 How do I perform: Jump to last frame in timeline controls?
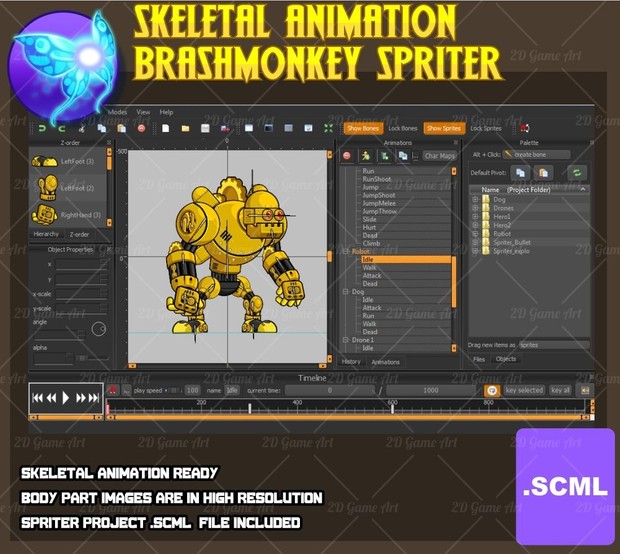(94, 398)
